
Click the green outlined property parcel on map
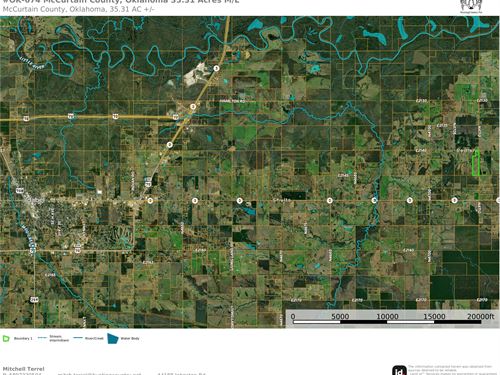click(x=476, y=163)
